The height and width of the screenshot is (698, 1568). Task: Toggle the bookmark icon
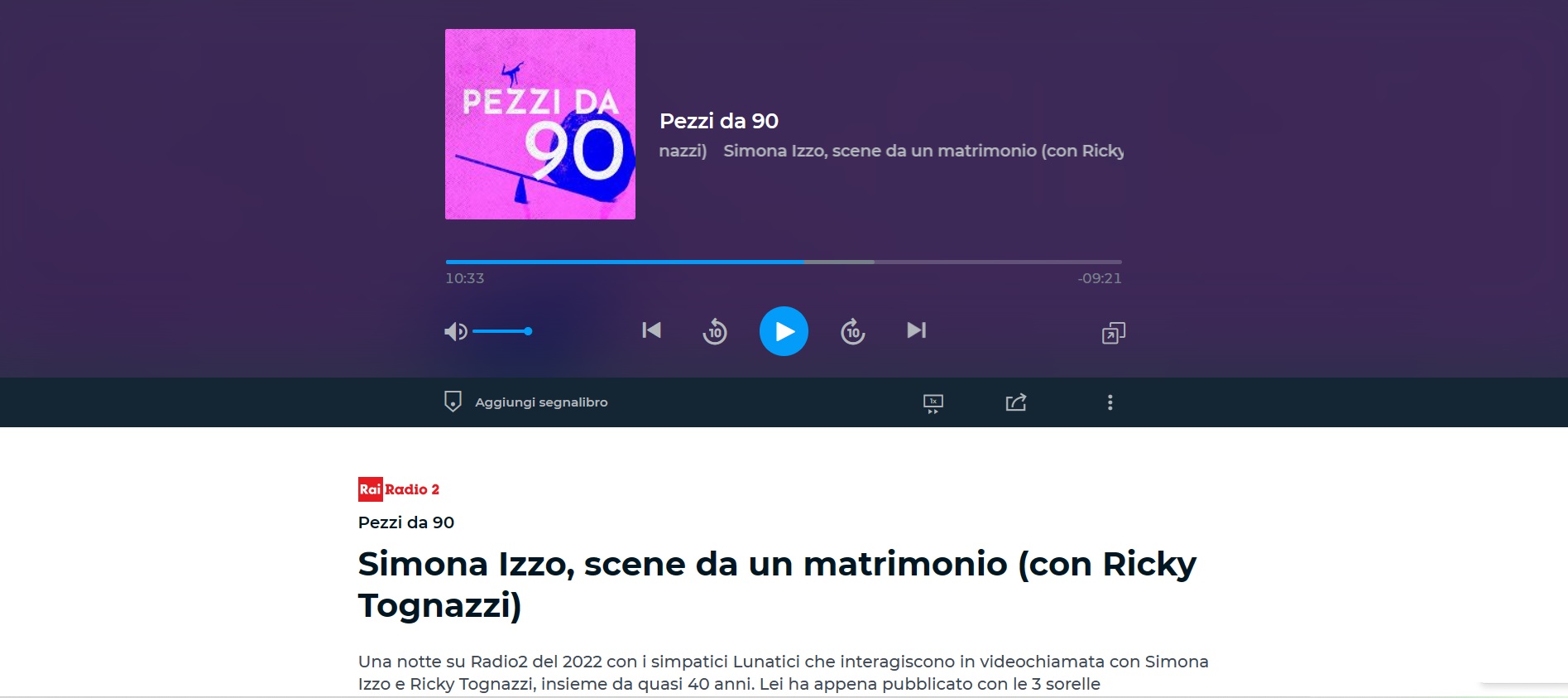point(453,402)
